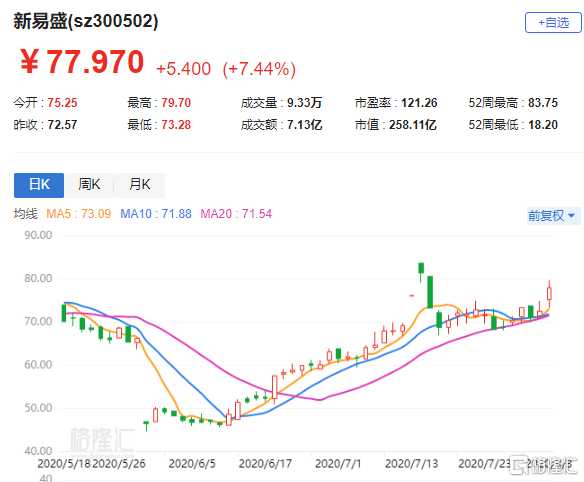Screen dimensions: 584x482
Task: Switch to the 日K daily chart tab
Action: (39, 185)
